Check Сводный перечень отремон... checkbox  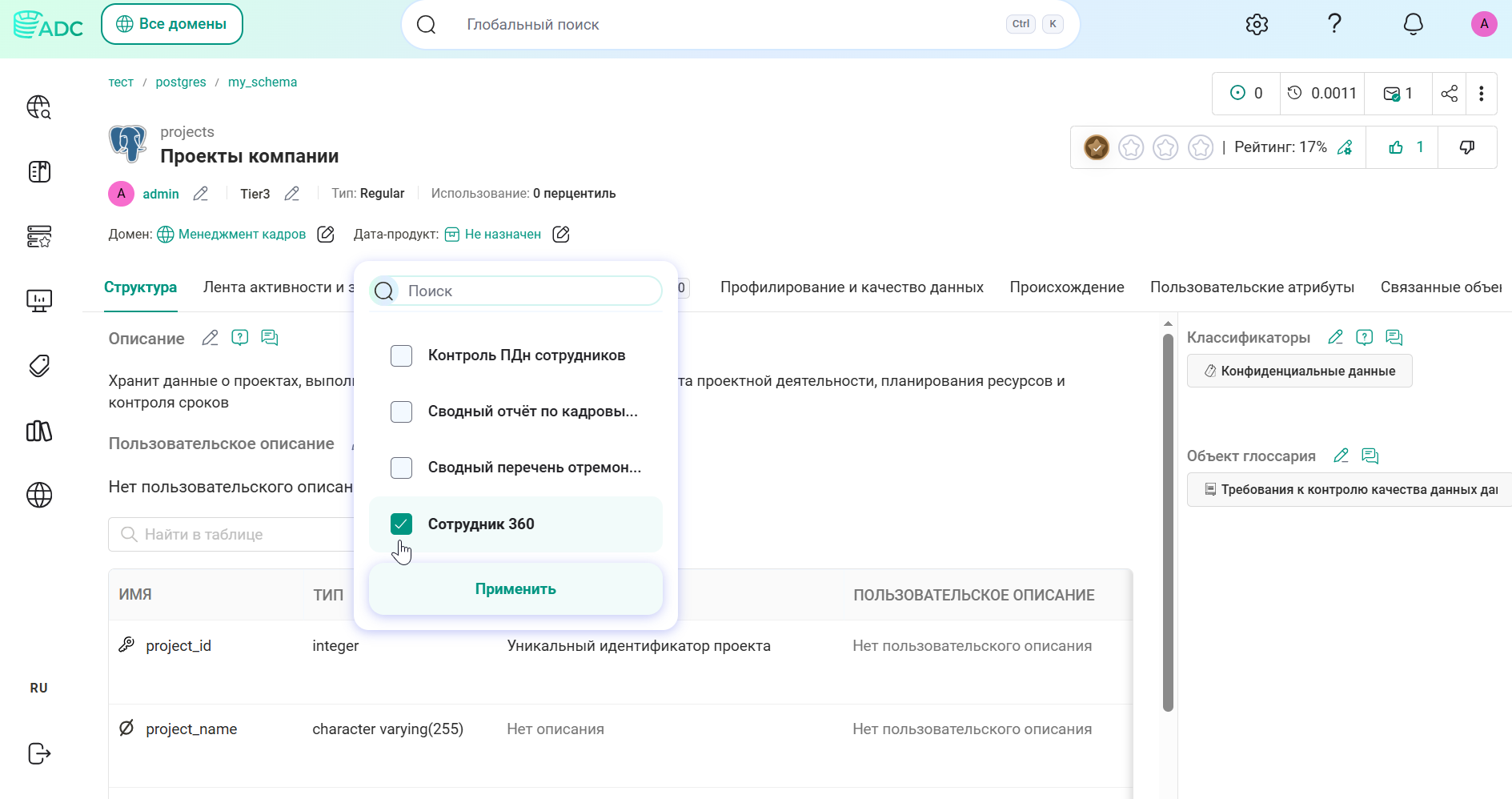pyautogui.click(x=401, y=468)
